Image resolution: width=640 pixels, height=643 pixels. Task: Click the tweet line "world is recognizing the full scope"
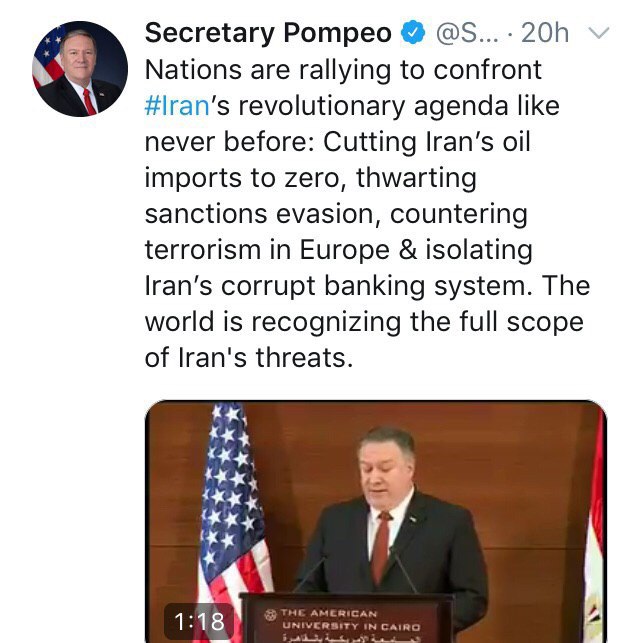tap(366, 322)
